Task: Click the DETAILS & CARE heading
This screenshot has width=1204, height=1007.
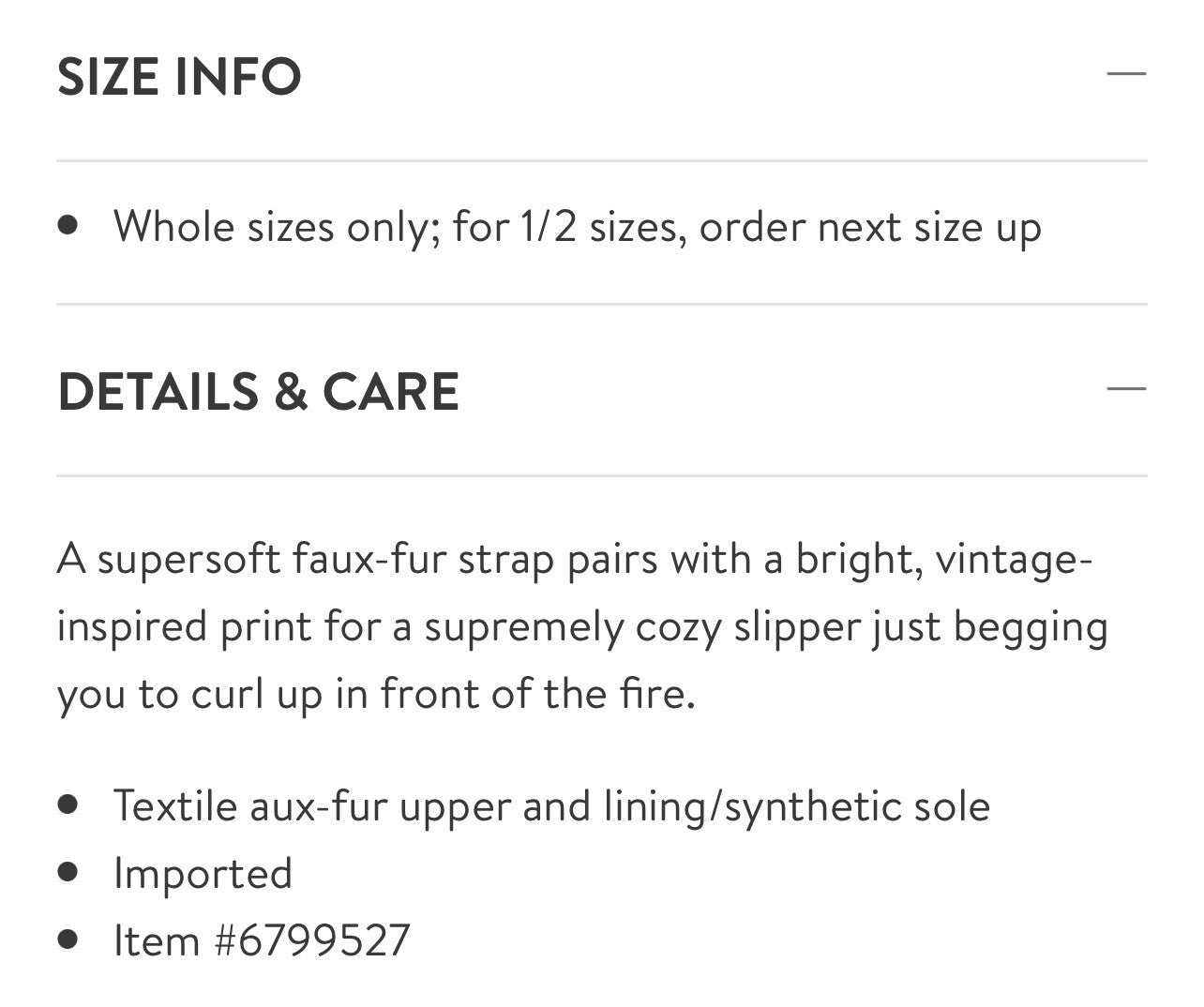Action: pos(258,391)
